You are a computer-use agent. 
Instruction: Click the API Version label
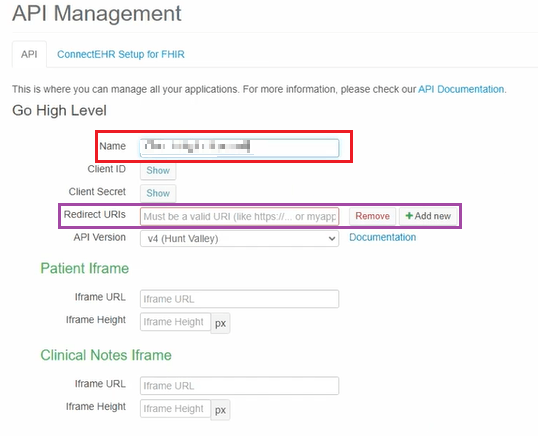click(100, 237)
